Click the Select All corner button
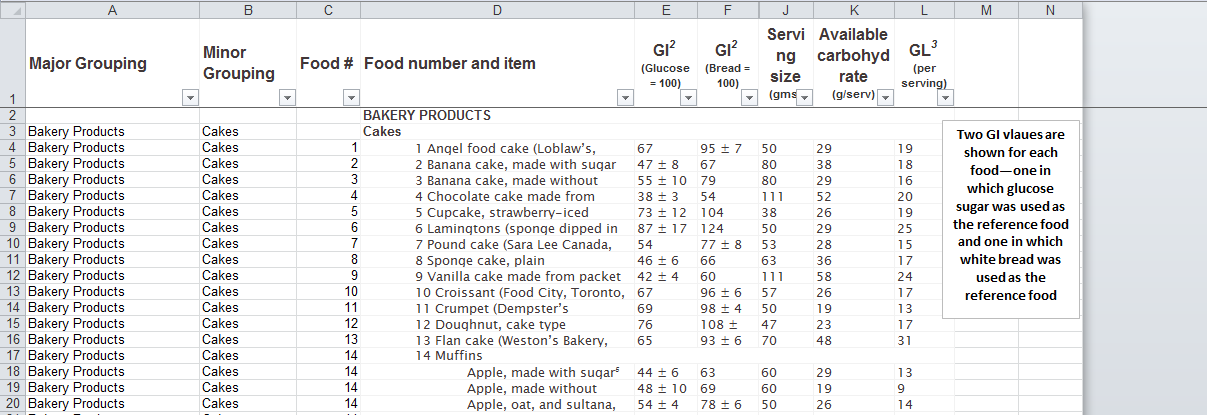This screenshot has width=1207, height=415. click(x=11, y=10)
